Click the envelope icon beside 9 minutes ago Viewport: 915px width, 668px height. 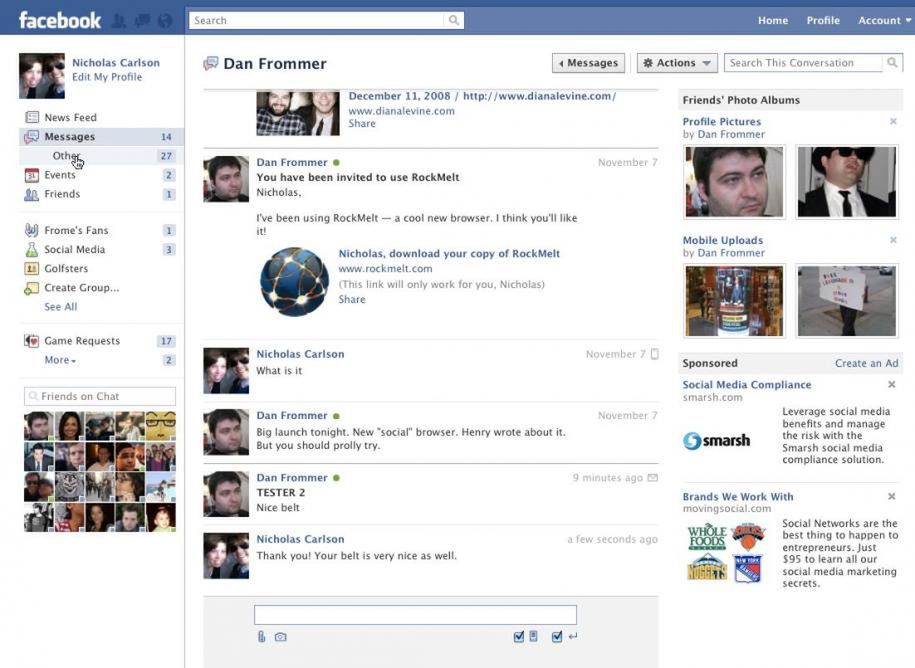[653, 478]
